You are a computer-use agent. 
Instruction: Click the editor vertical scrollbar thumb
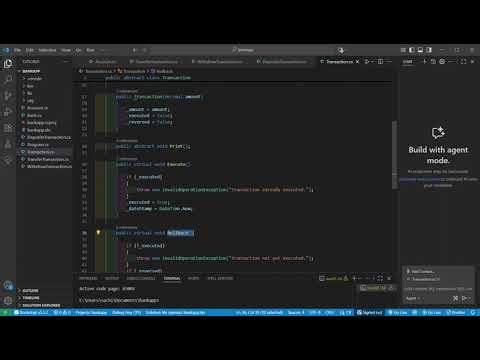coord(394,155)
